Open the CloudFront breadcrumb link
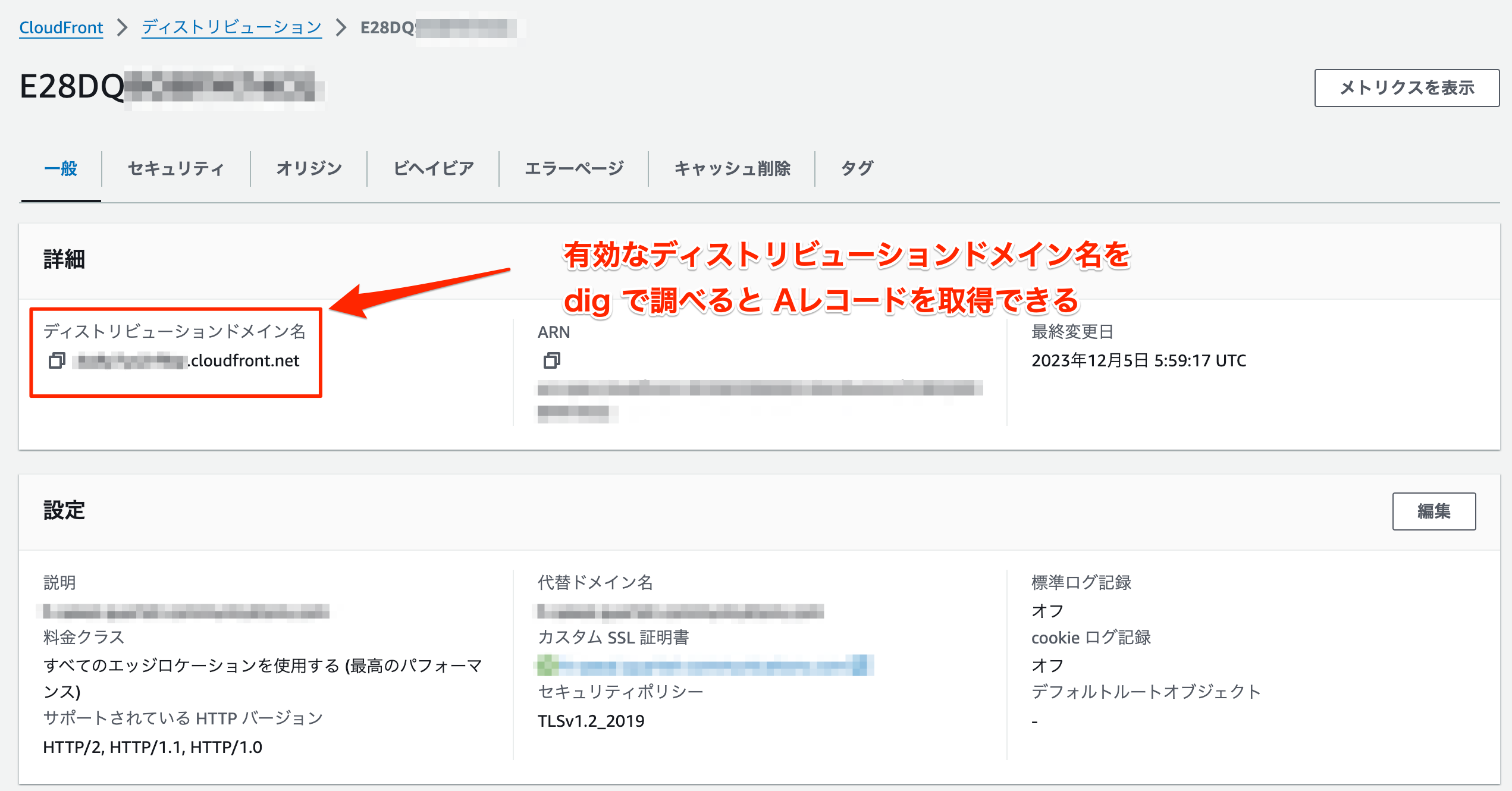The height and width of the screenshot is (791, 1512). click(x=61, y=27)
